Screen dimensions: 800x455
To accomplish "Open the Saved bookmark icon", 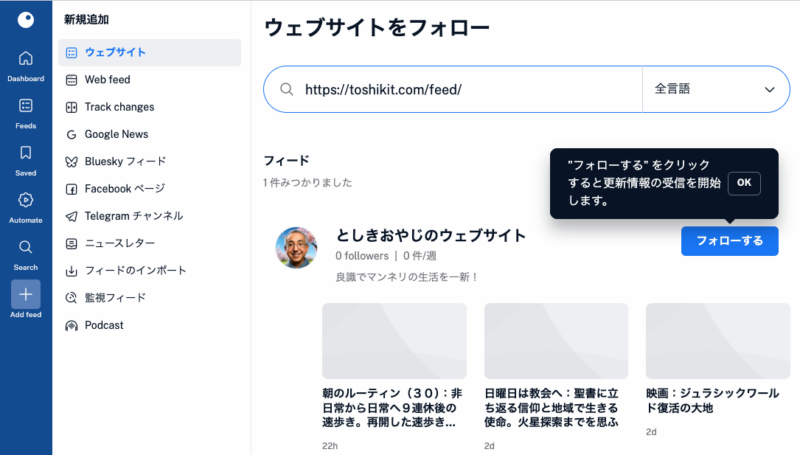I will pyautogui.click(x=26, y=153).
